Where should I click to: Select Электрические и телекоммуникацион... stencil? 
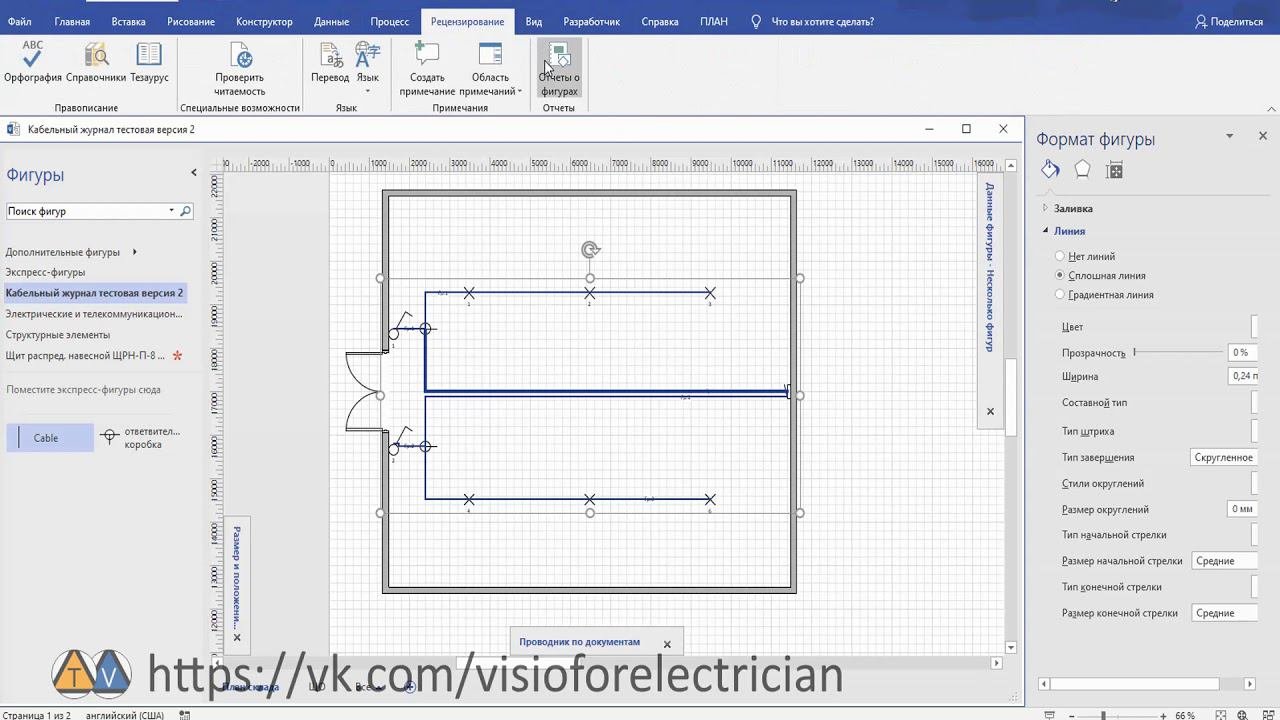coord(94,314)
